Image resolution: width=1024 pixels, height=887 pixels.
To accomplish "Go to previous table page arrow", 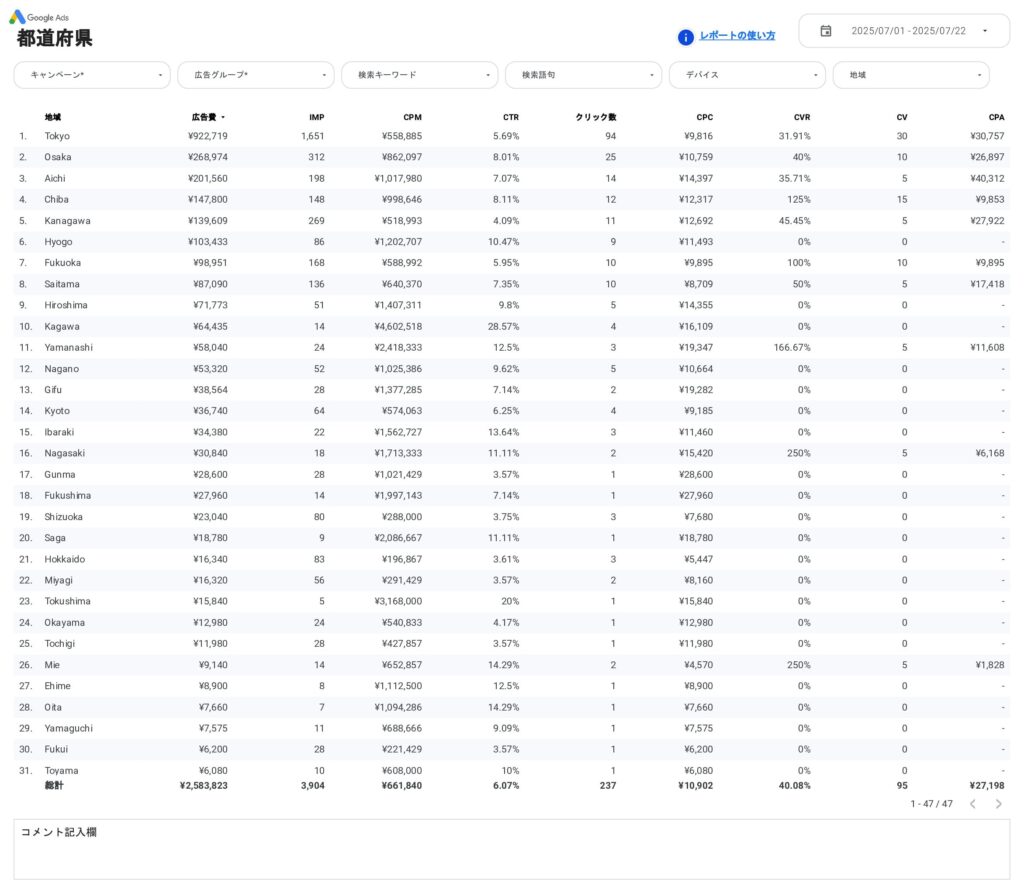I will coord(972,804).
